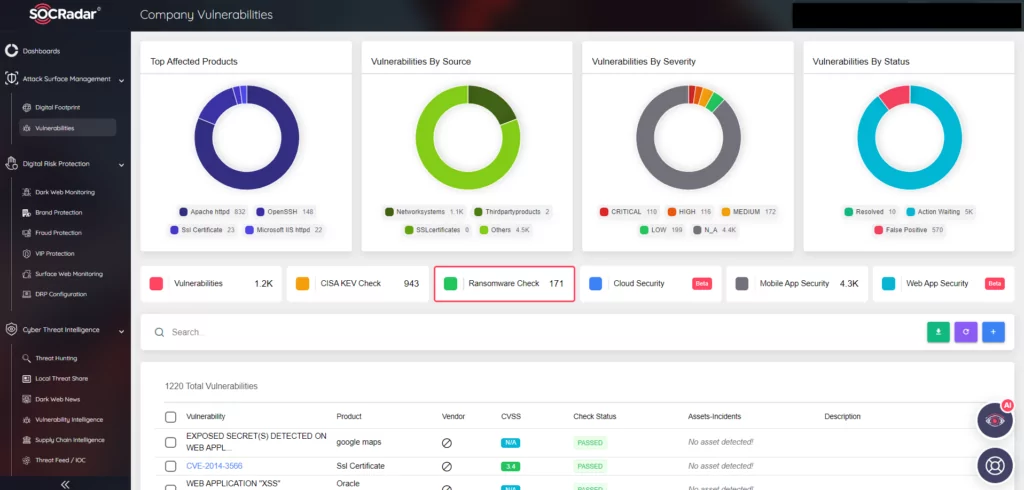Click the CVSS column header
1024x490 pixels.
pyautogui.click(x=511, y=416)
